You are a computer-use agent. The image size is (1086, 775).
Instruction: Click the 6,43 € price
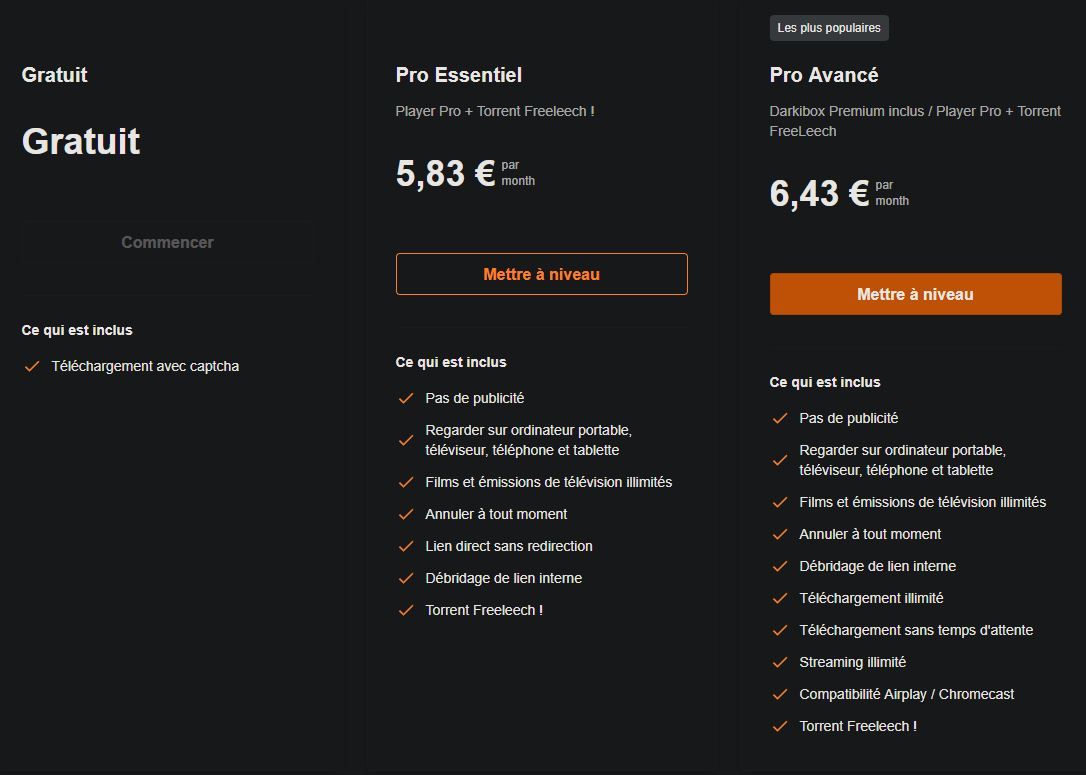819,193
